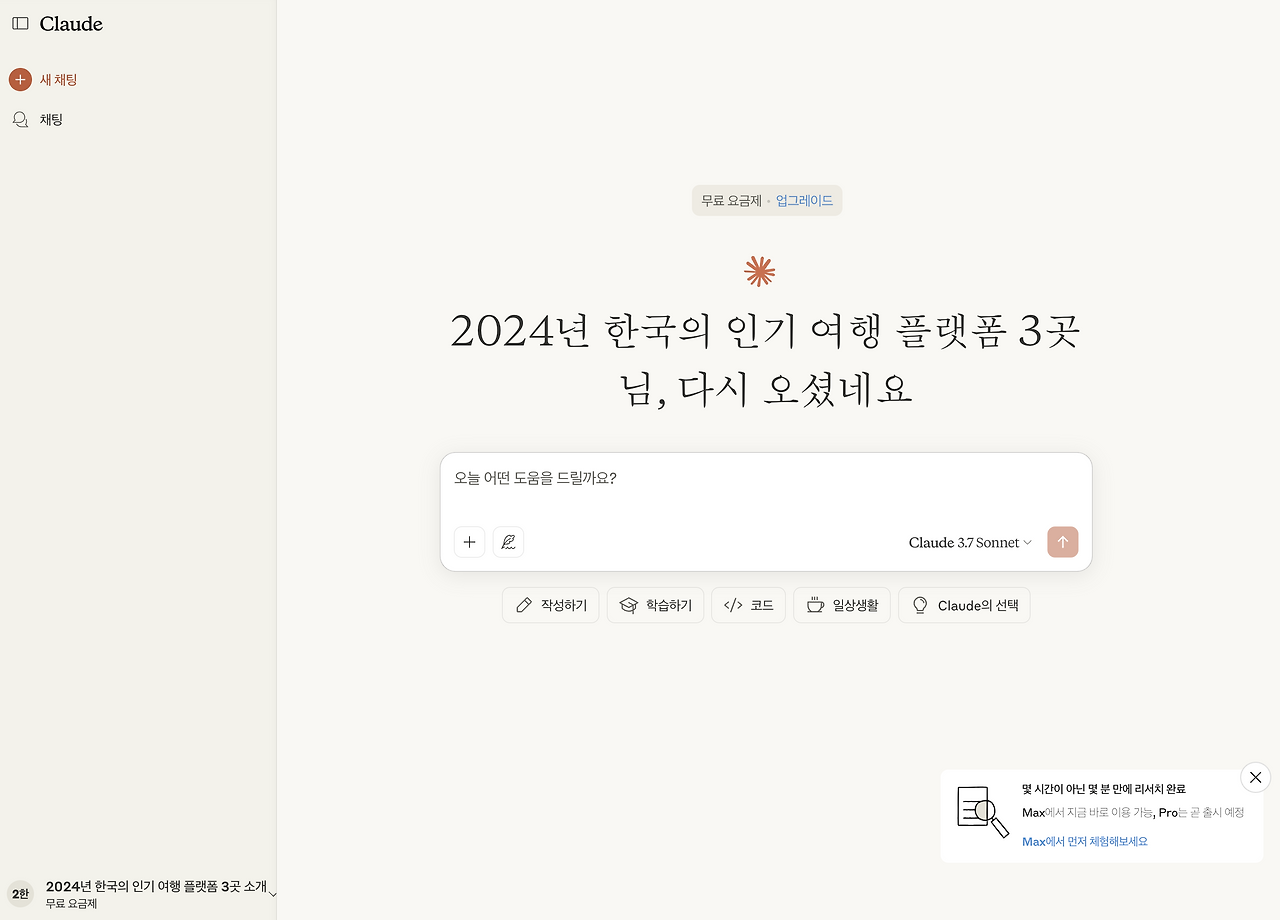The image size is (1280, 920).
Task: Open the chats list in the sidebar
Action: tap(20, 119)
